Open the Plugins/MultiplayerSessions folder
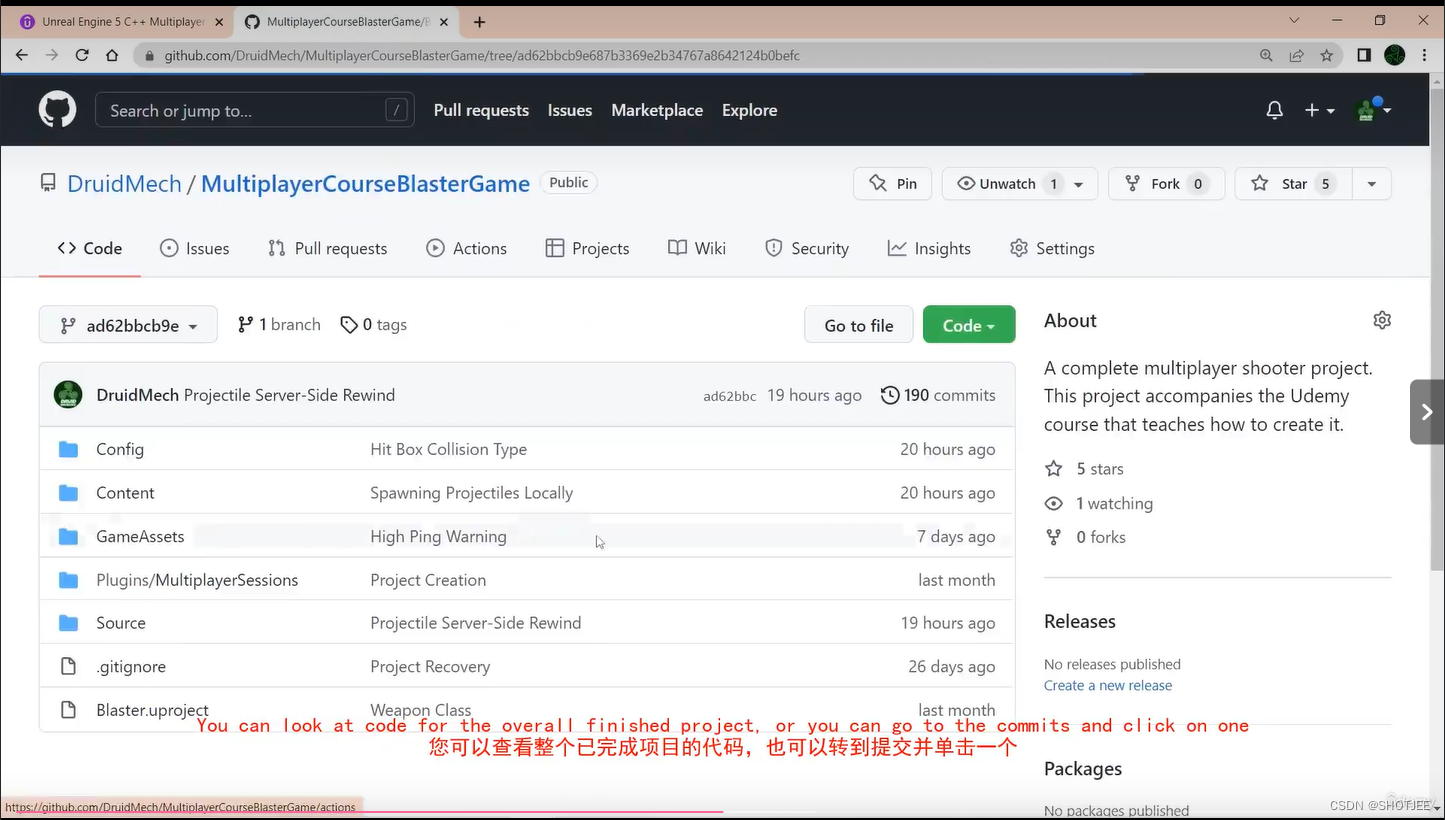 click(x=197, y=580)
